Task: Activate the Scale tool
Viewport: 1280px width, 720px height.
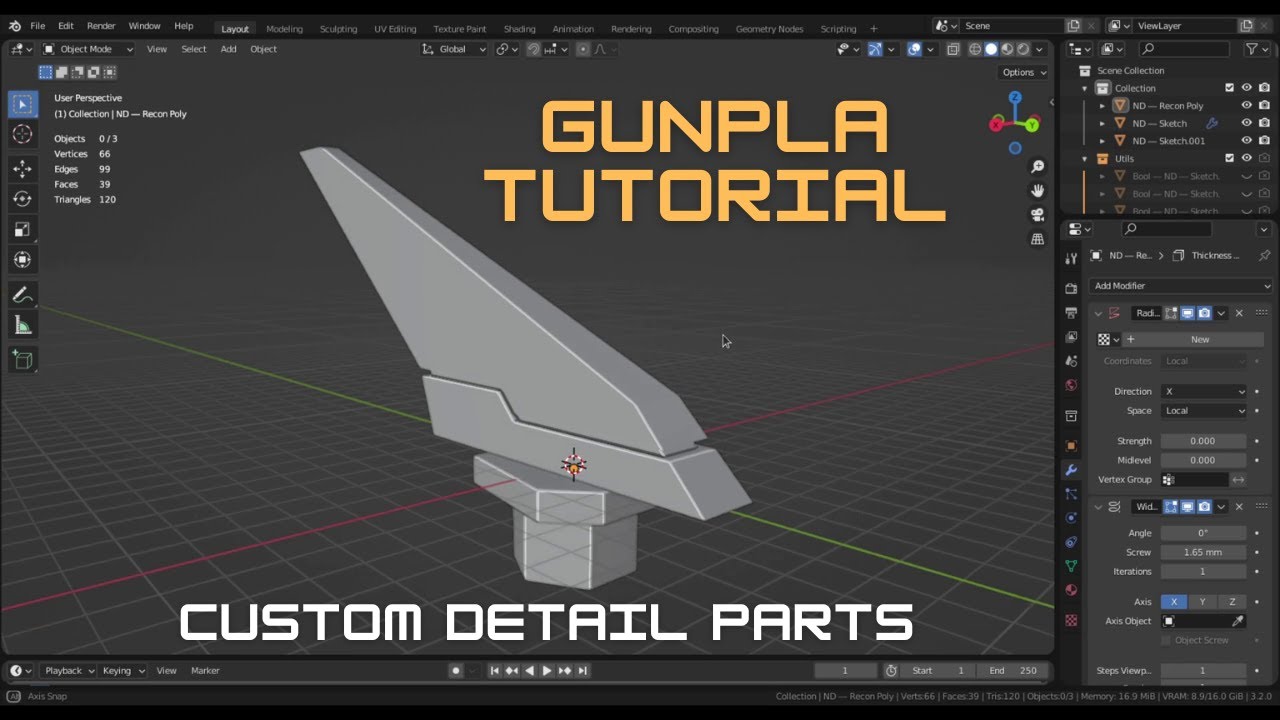Action: [x=23, y=229]
